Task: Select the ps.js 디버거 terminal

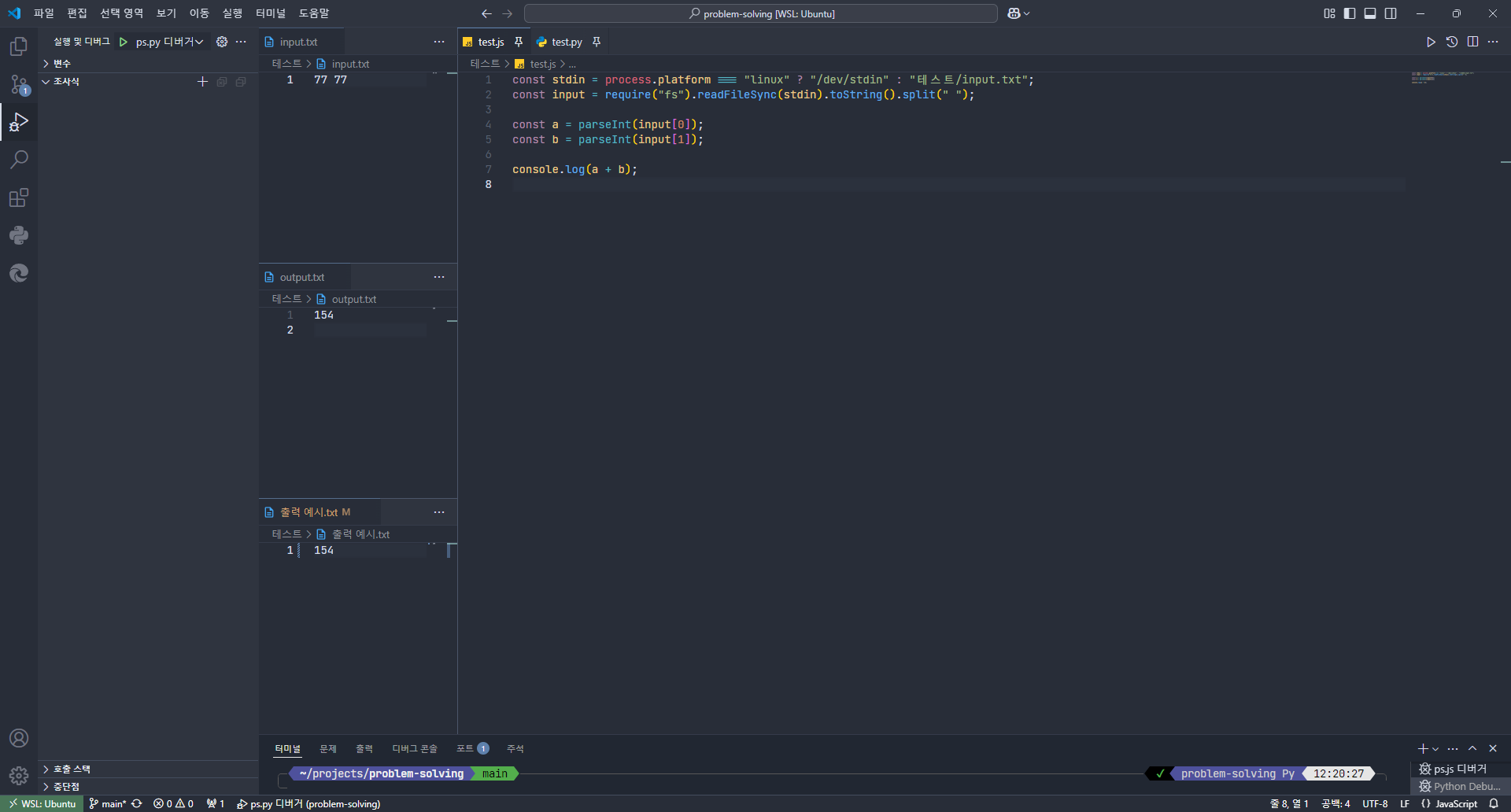Action: click(x=1460, y=769)
